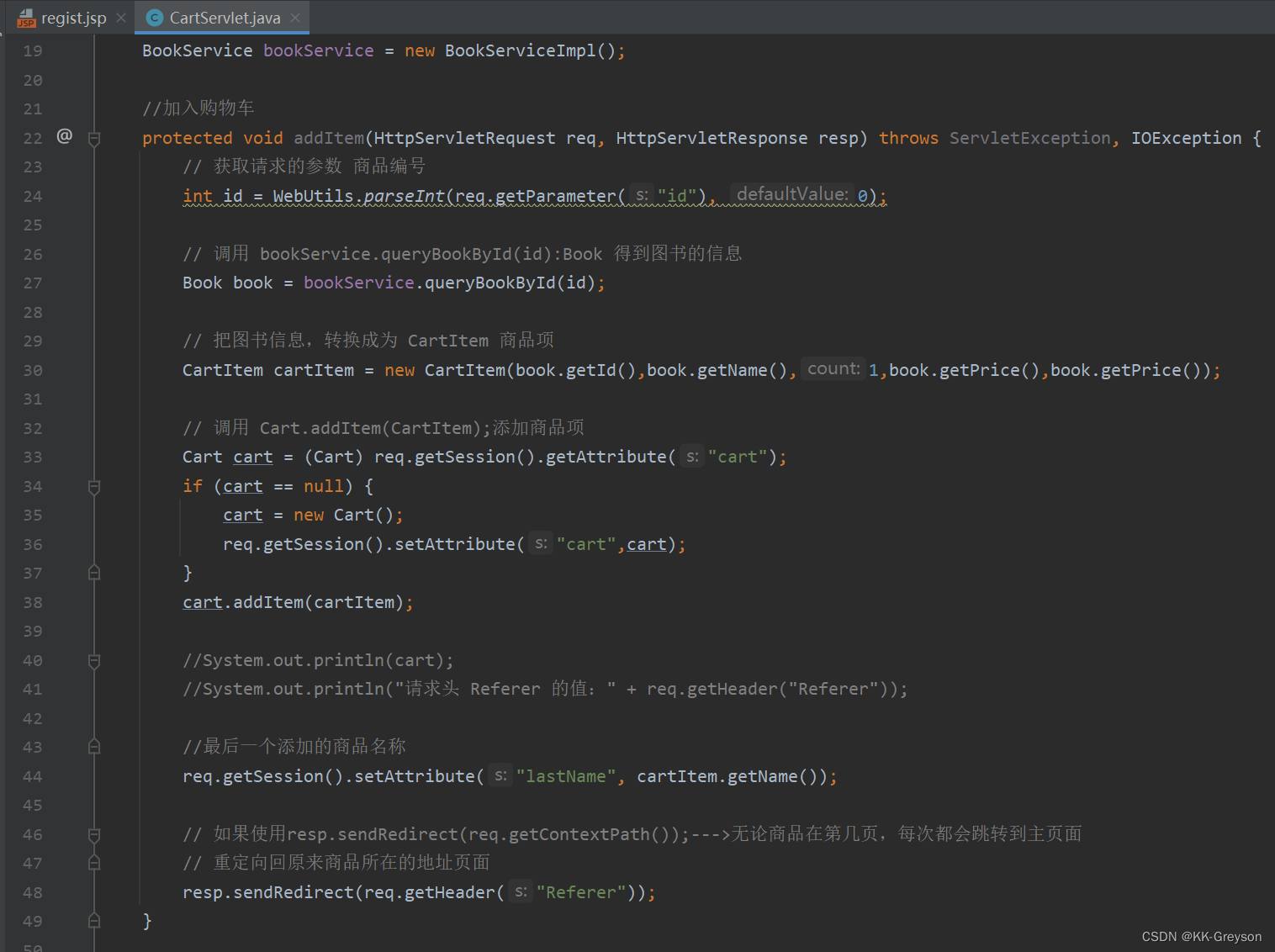The image size is (1275, 952).
Task: Collapse comment block starting at line 46
Action: [x=94, y=835]
